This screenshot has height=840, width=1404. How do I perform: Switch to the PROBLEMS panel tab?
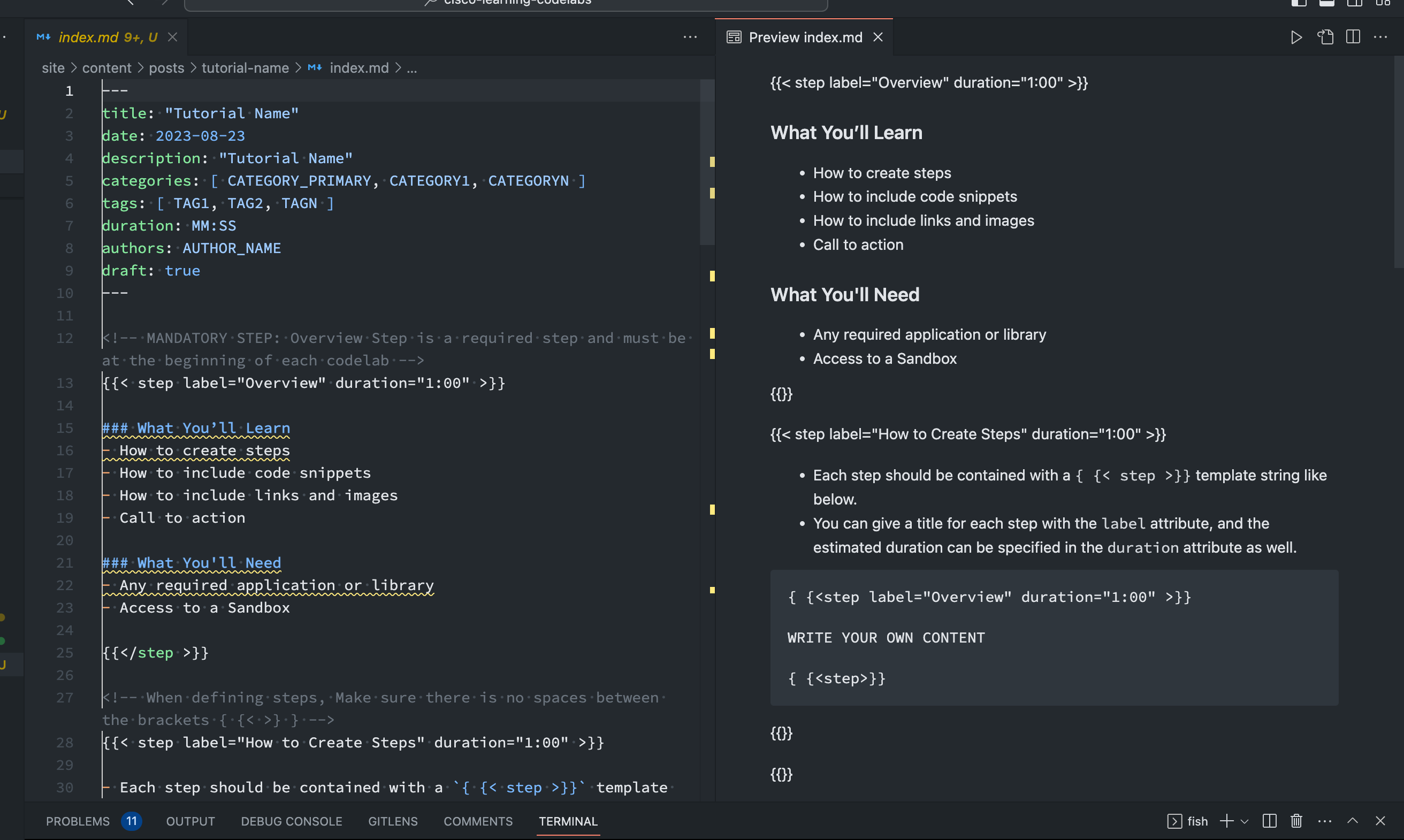pos(78,821)
